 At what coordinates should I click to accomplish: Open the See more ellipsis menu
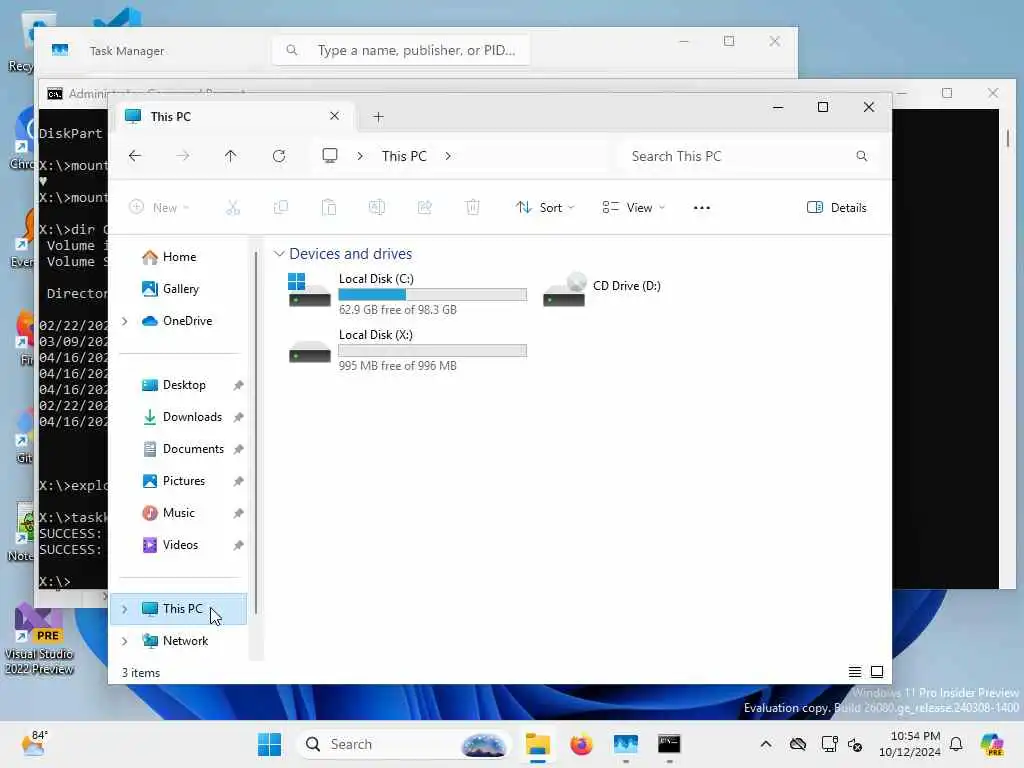pyautogui.click(x=701, y=208)
